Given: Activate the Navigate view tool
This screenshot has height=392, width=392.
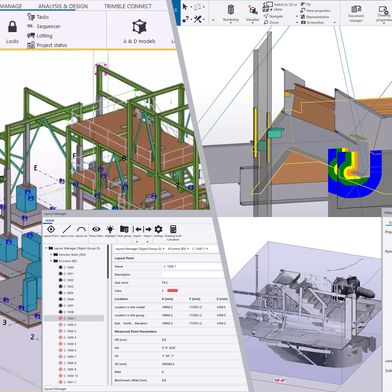Looking at the screenshot, I should point(273,16).
